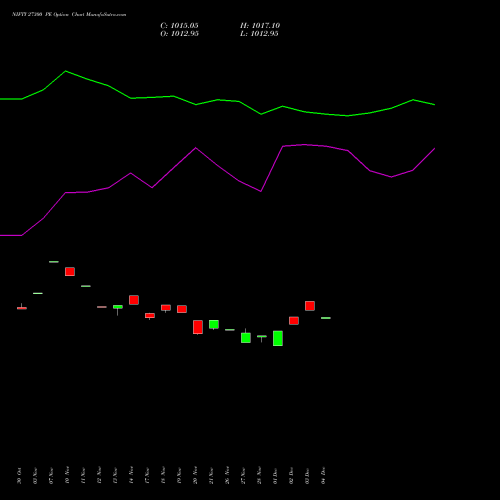Click the large red candlestick above 20 Nov

tap(198, 327)
